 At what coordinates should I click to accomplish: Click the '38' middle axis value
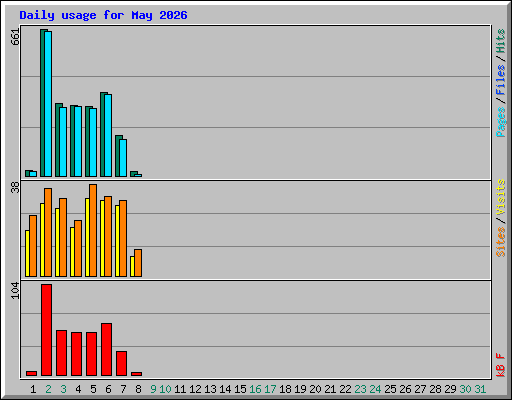15,187
